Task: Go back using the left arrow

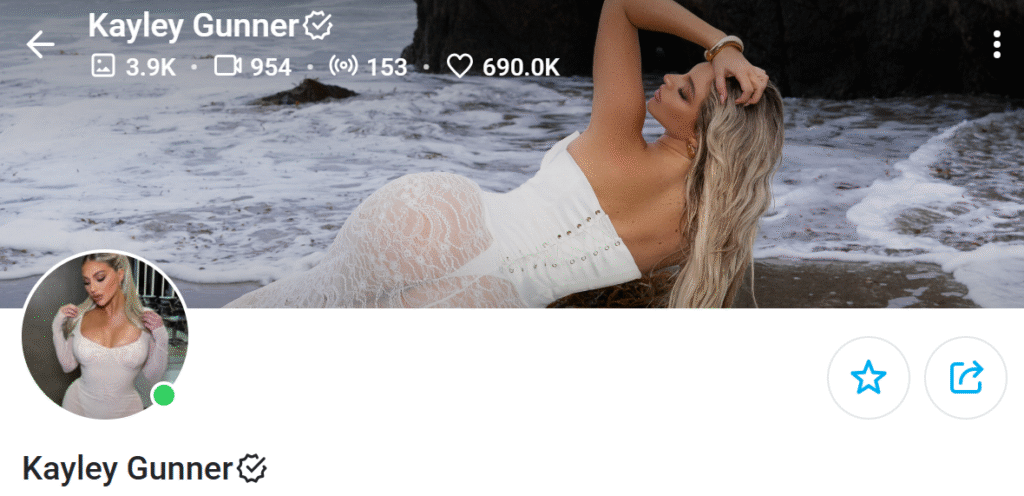Action: click(40, 44)
